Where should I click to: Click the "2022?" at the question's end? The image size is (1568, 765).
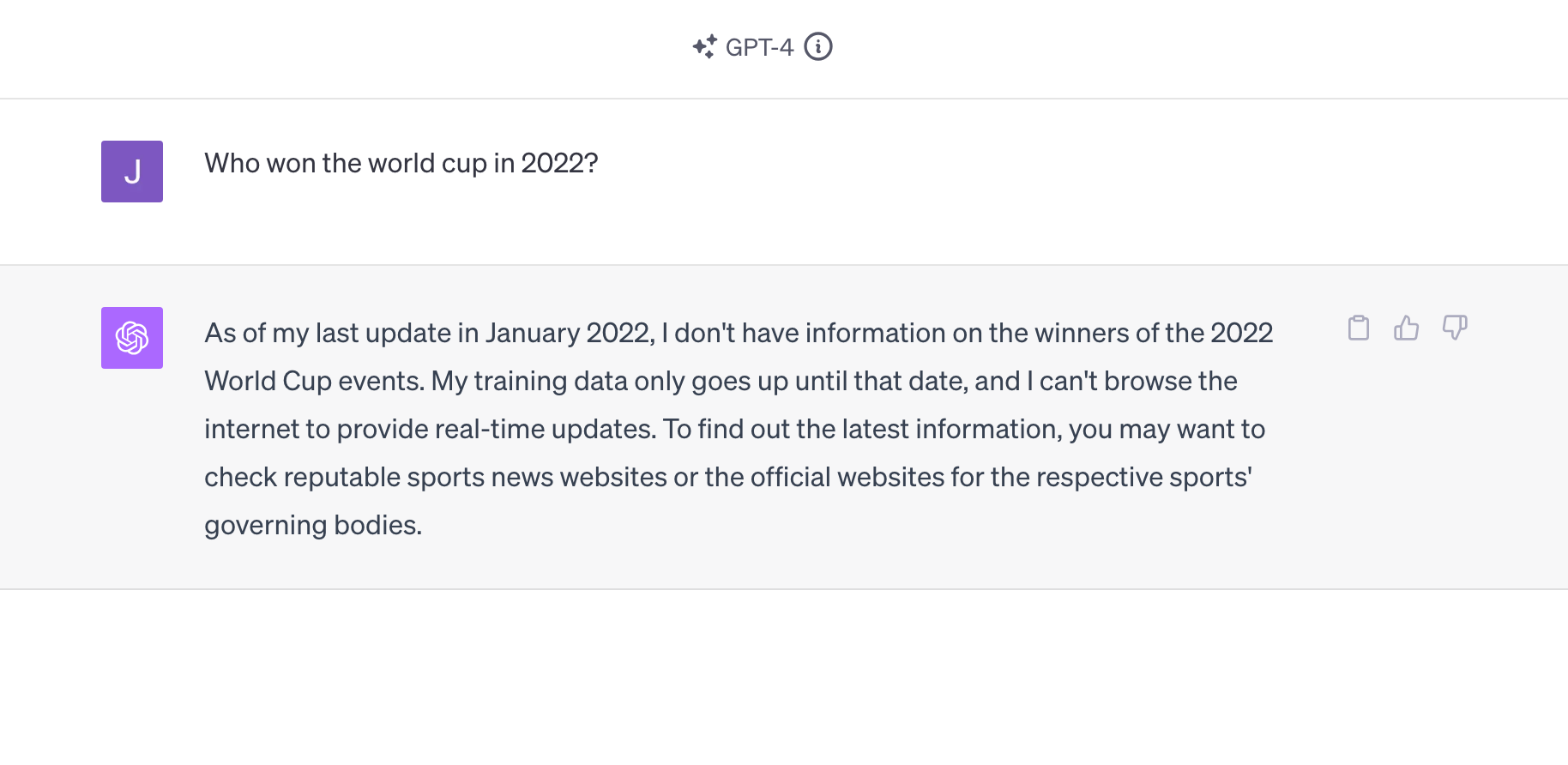point(559,163)
